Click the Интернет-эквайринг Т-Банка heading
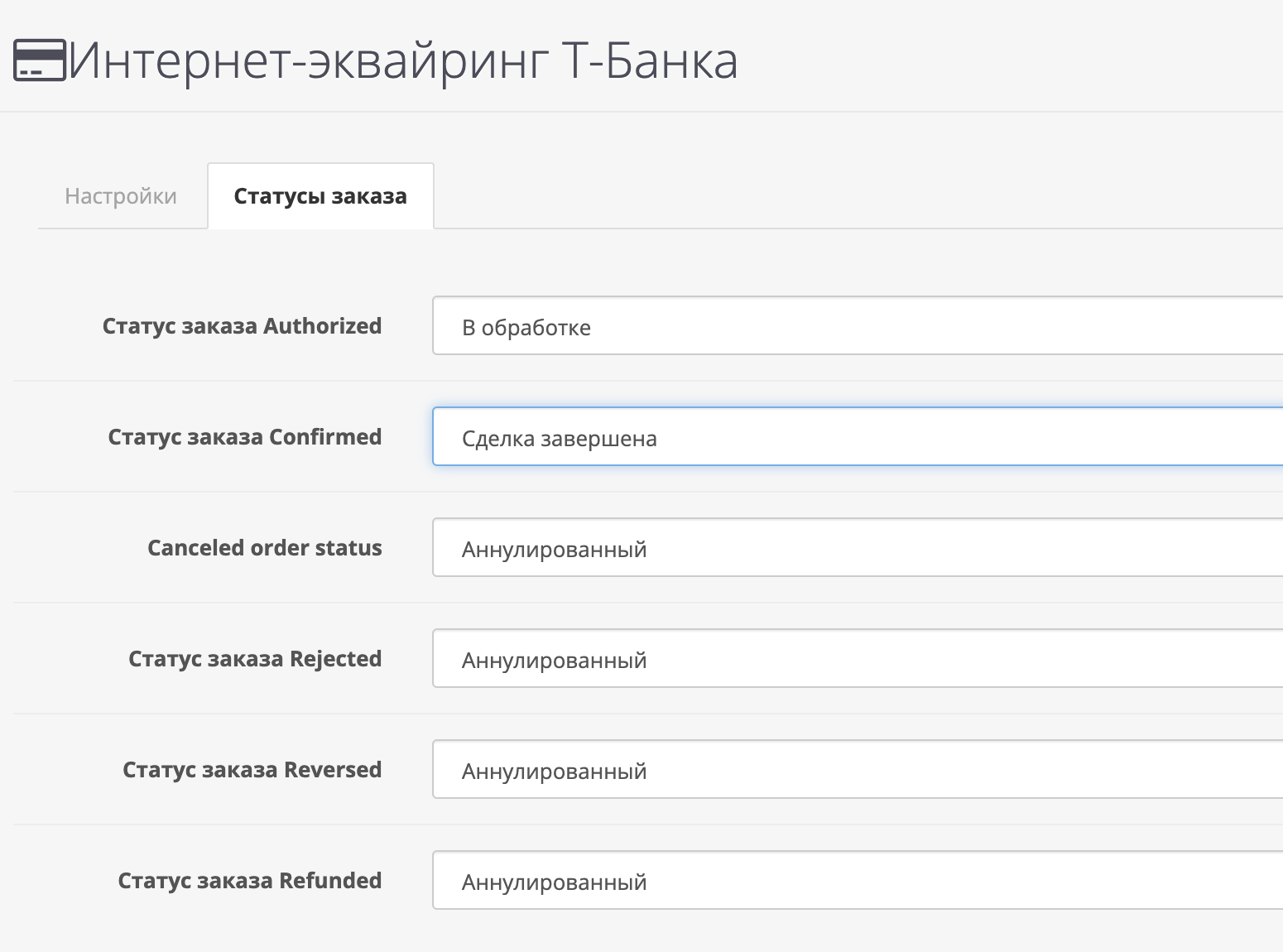This screenshot has height=952, width=1283. click(x=403, y=61)
